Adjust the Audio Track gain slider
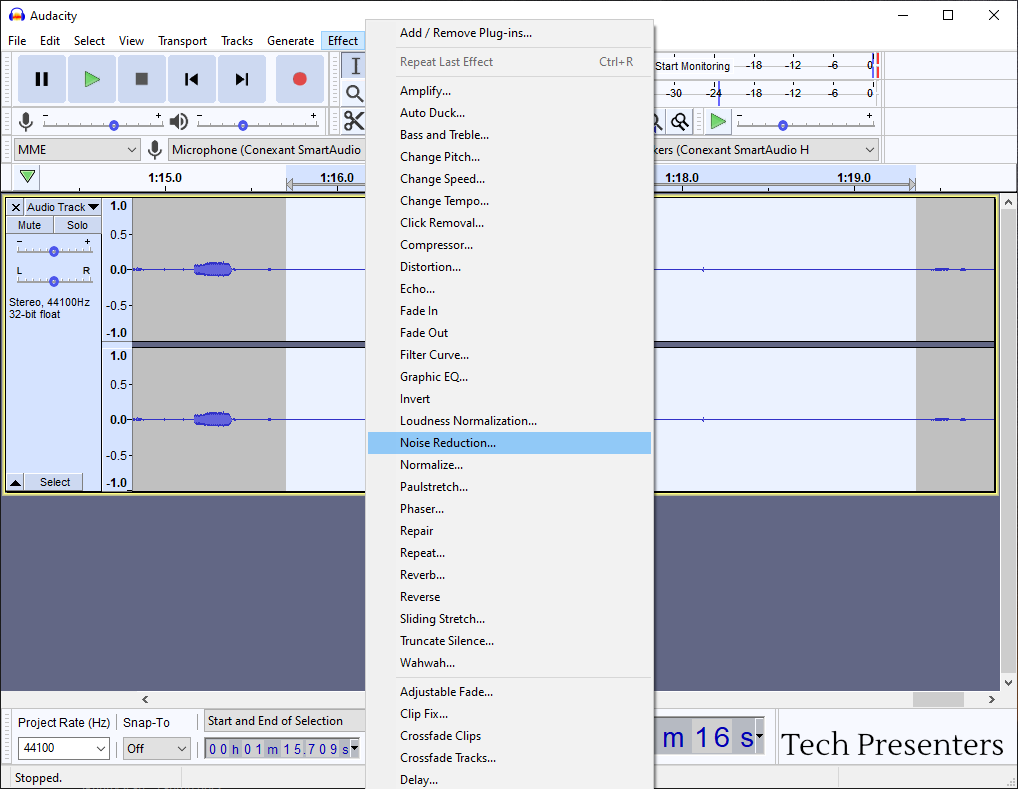The image size is (1018, 789). pos(55,250)
